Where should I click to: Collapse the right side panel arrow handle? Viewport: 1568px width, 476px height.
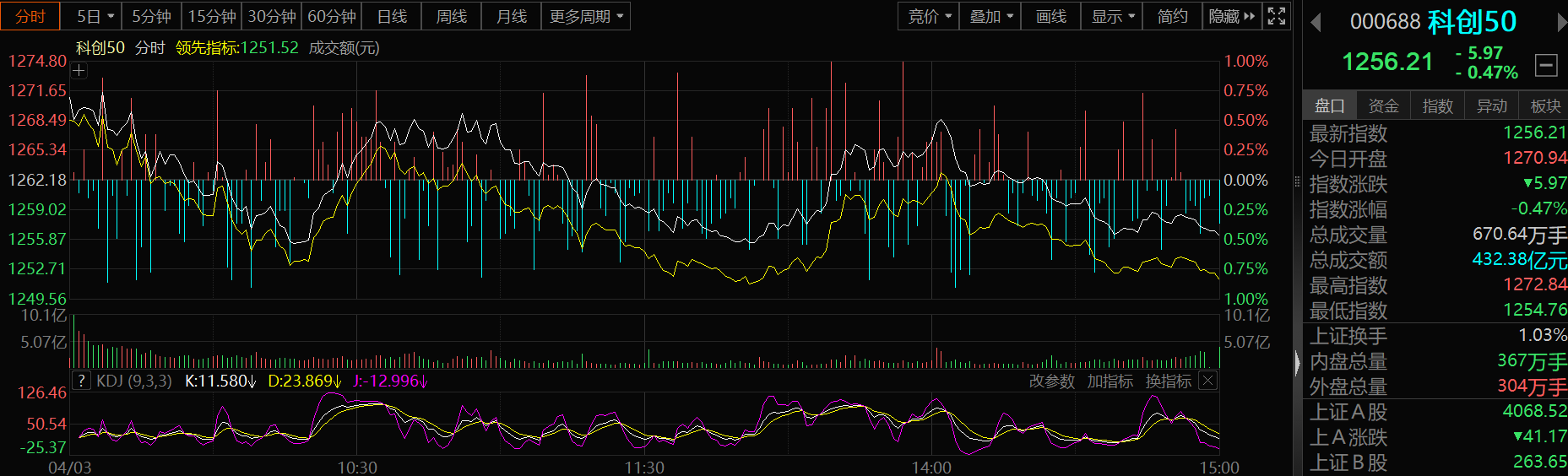click(x=1298, y=363)
